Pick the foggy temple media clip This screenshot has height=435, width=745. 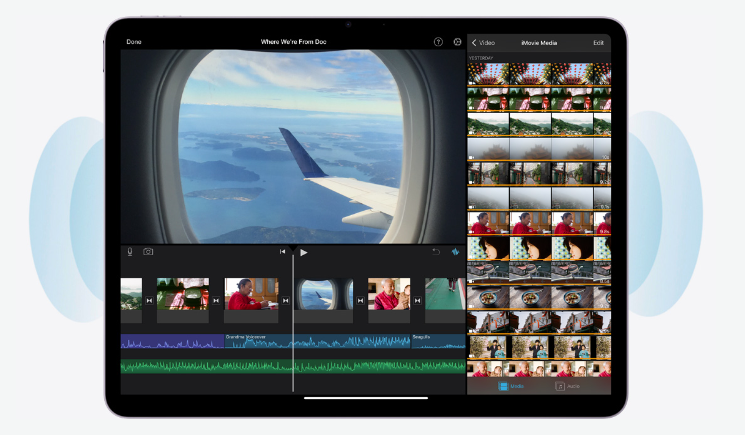pos(539,148)
